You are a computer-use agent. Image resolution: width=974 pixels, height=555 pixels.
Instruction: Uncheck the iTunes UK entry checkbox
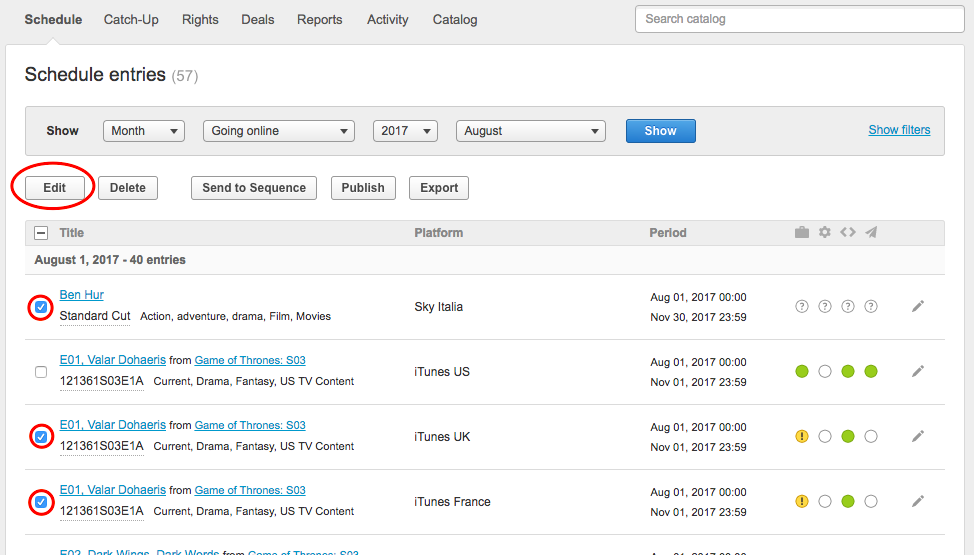[x=41, y=436]
